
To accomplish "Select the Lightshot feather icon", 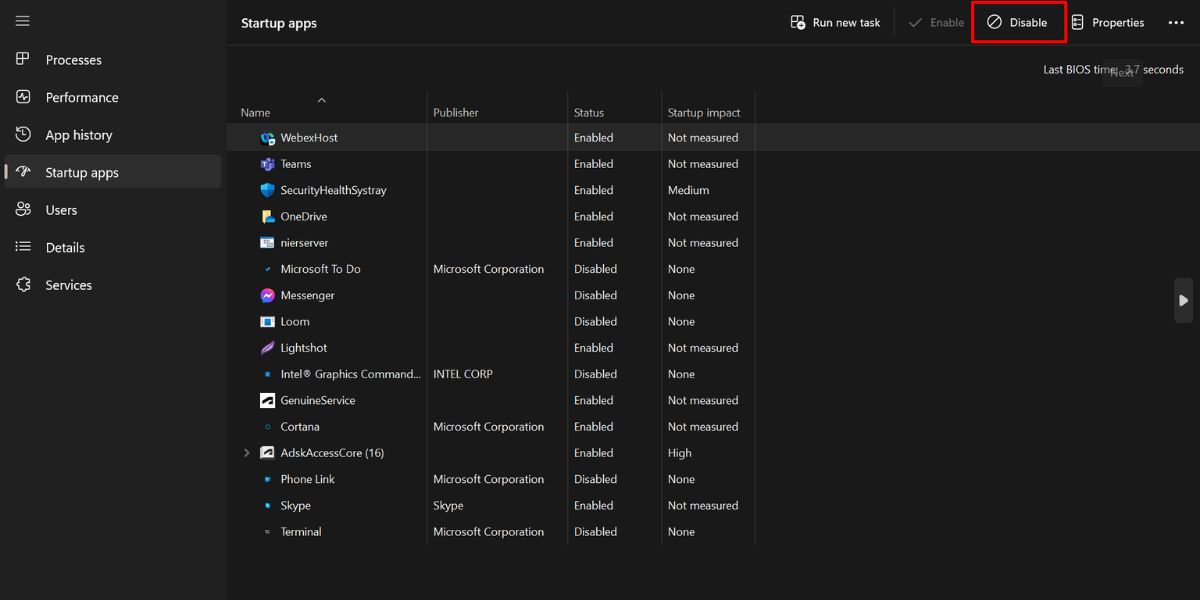I will click(x=266, y=347).
